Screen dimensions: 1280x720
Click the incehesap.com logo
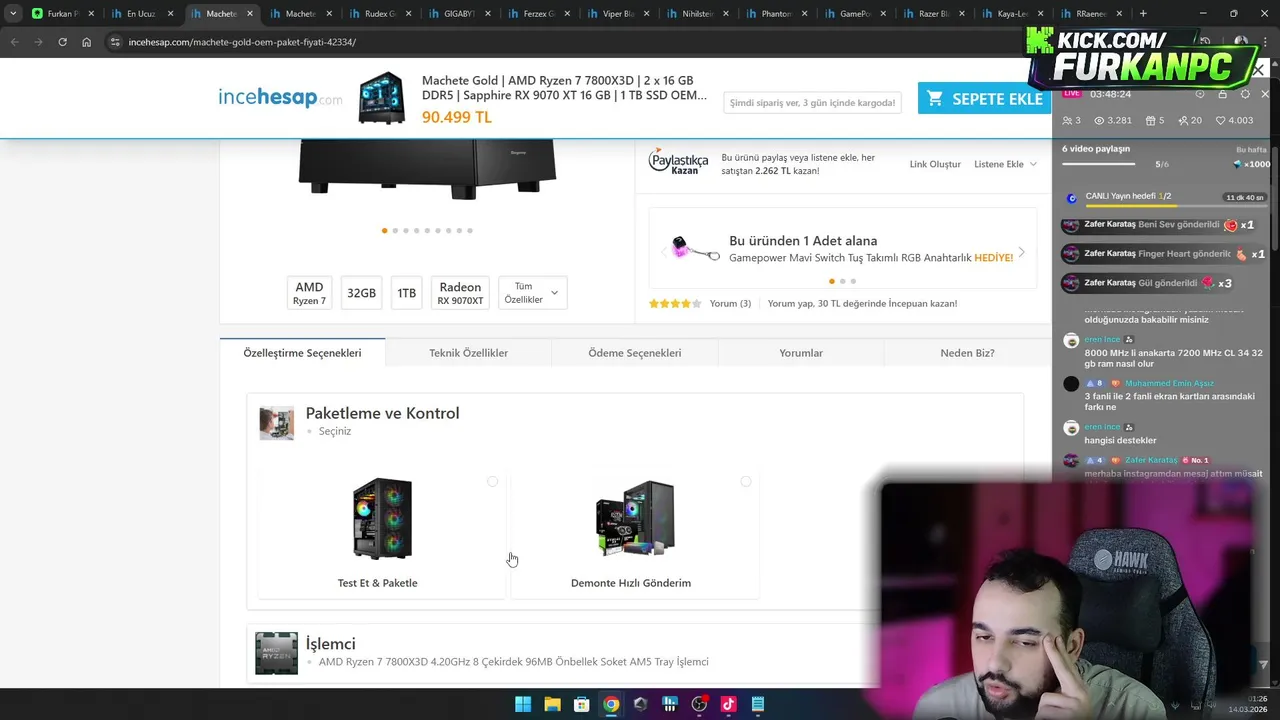click(280, 97)
